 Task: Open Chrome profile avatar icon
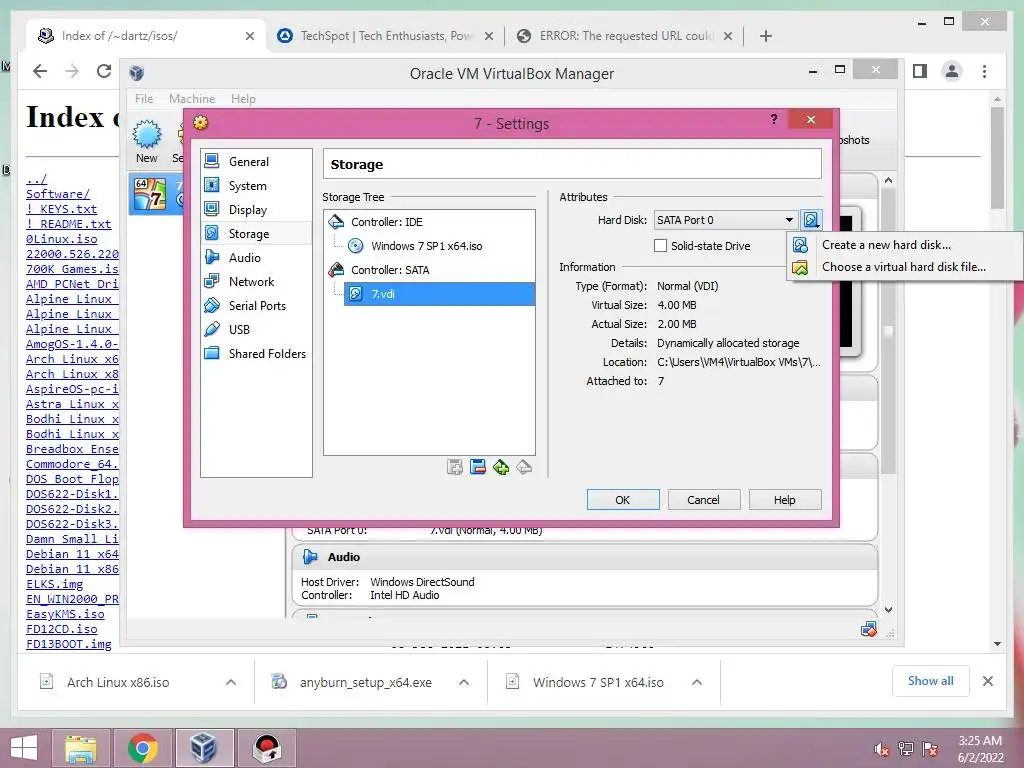(x=952, y=71)
